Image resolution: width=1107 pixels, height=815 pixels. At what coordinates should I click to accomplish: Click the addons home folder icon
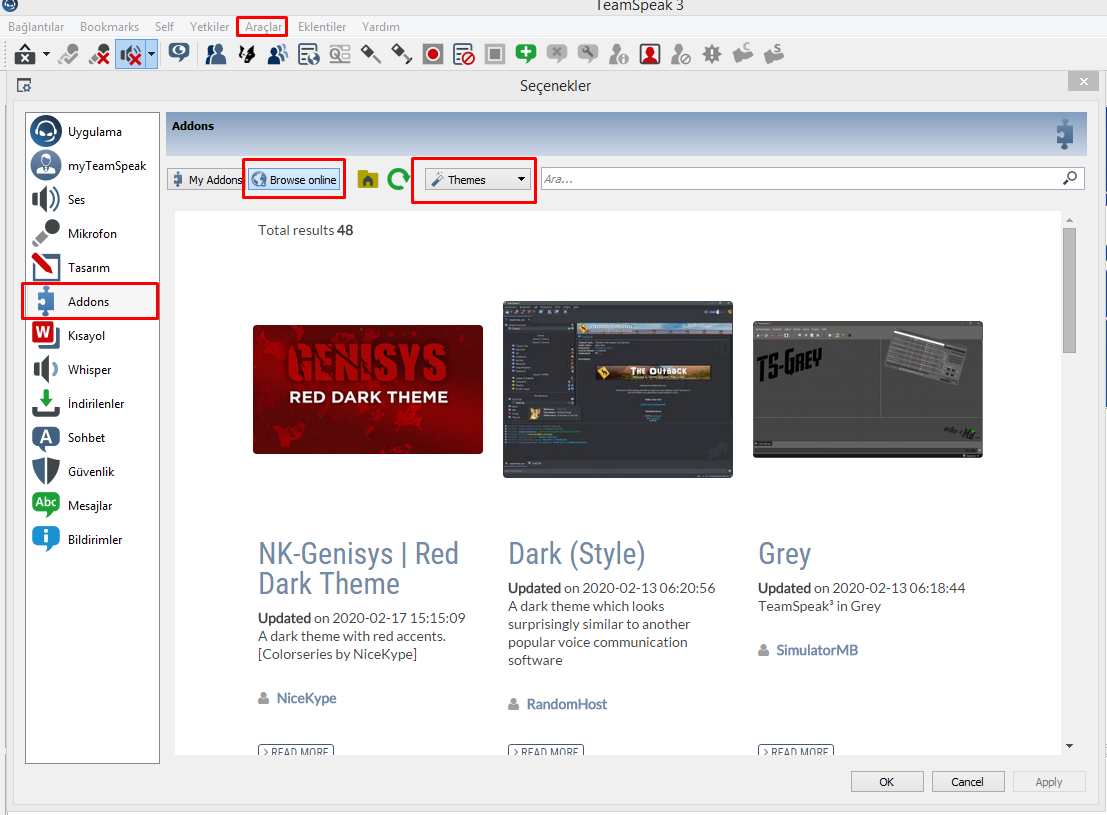(x=368, y=179)
